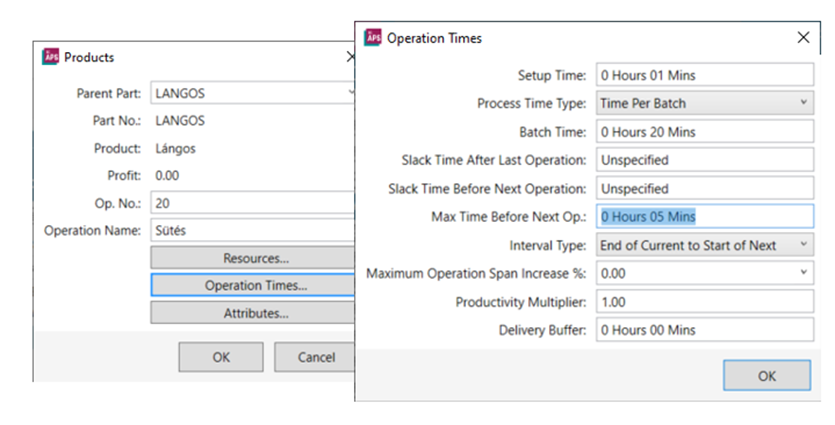Focus the Slack Time Before Next Operation field
This screenshot has height=425, width=835.
pos(704,188)
